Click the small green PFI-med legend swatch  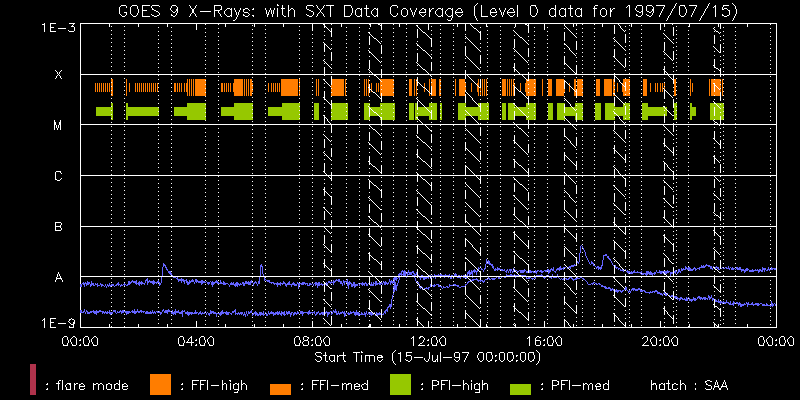[520, 388]
